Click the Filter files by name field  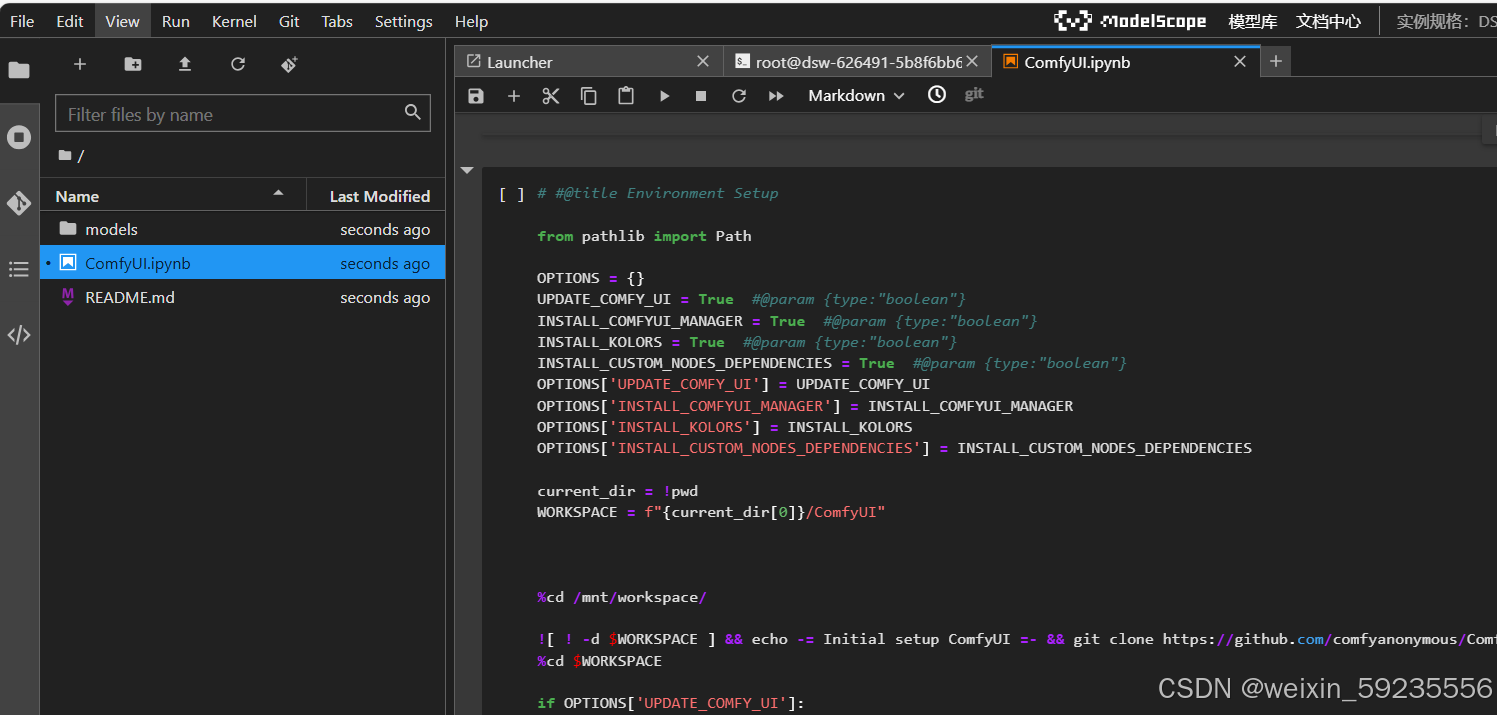[243, 114]
